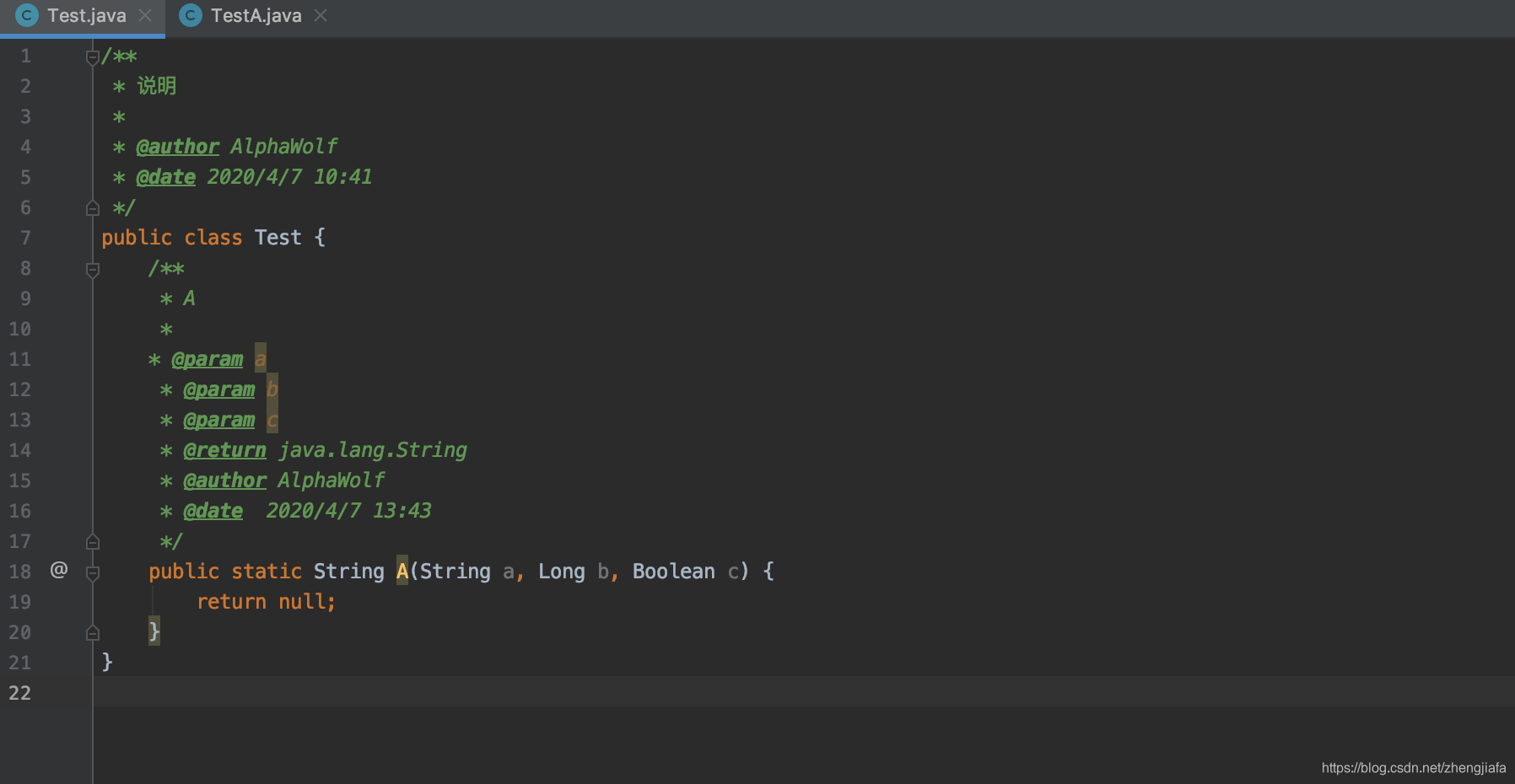Collapse the class Javadoc fold at line 1
This screenshot has width=1515, height=784.
click(93, 57)
